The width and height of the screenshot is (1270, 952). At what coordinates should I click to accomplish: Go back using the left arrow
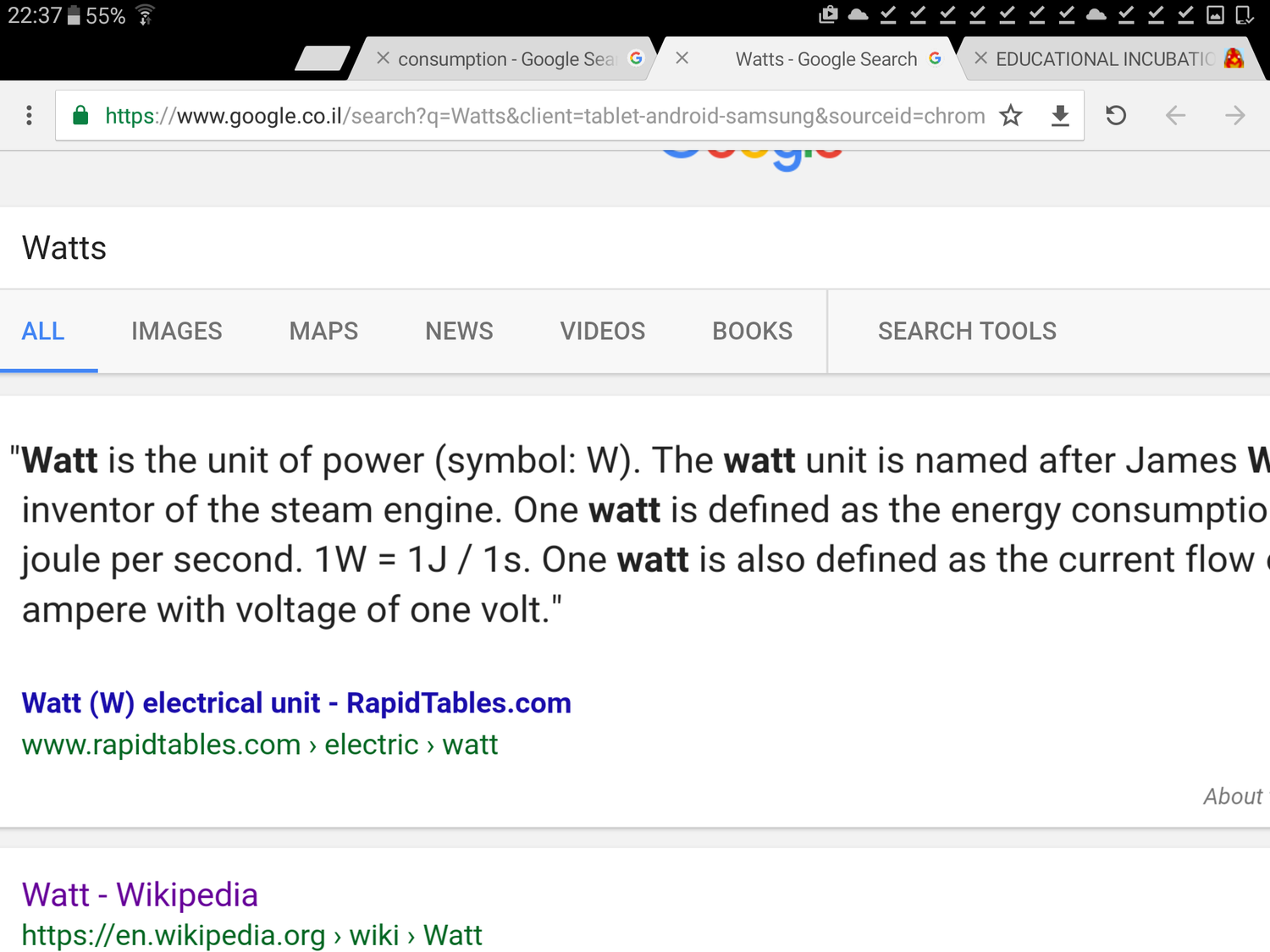(x=1175, y=115)
